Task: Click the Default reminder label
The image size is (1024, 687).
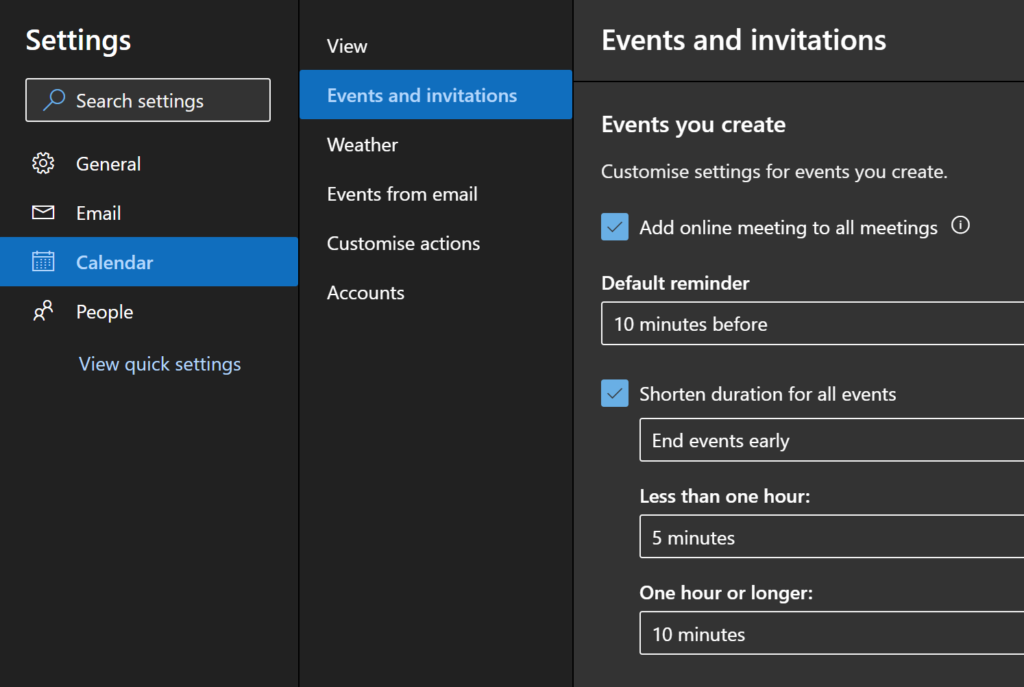Action: pyautogui.click(x=675, y=283)
